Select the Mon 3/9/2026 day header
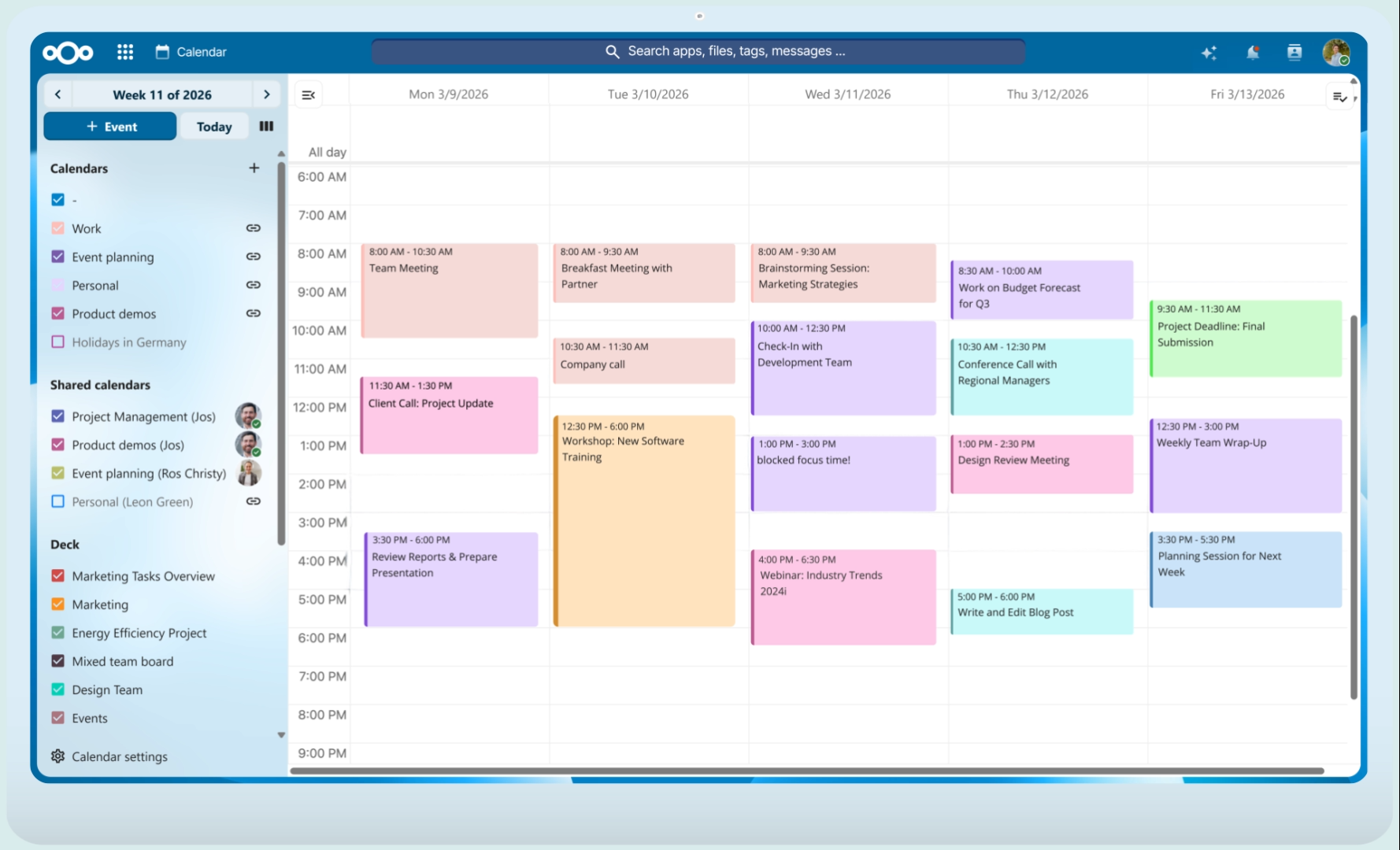The image size is (1400, 850). pyautogui.click(x=448, y=94)
